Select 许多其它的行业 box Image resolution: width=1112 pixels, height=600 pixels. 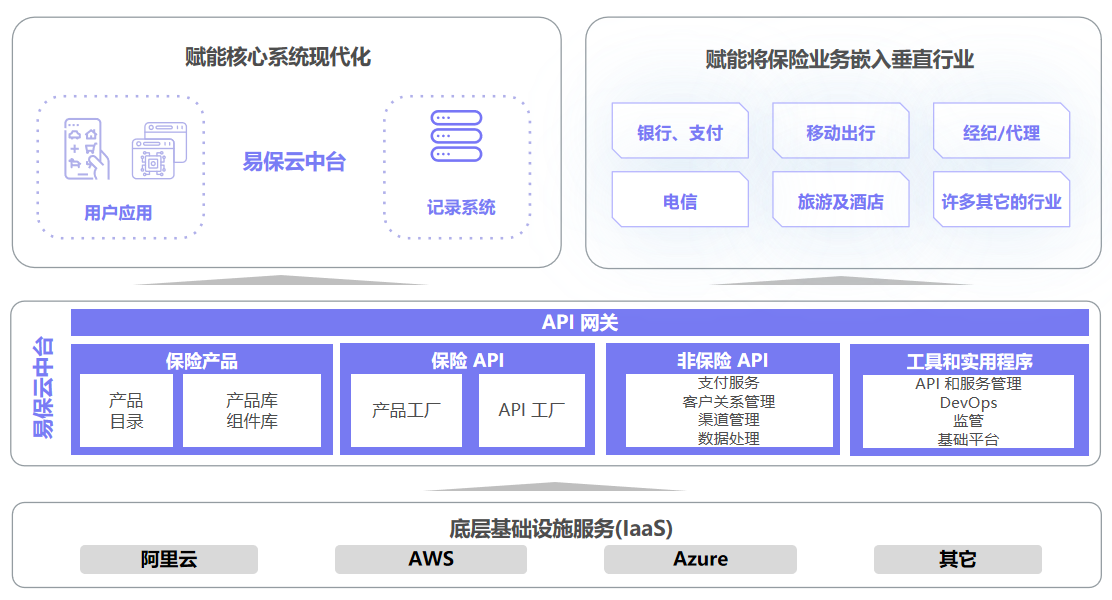pos(1001,201)
